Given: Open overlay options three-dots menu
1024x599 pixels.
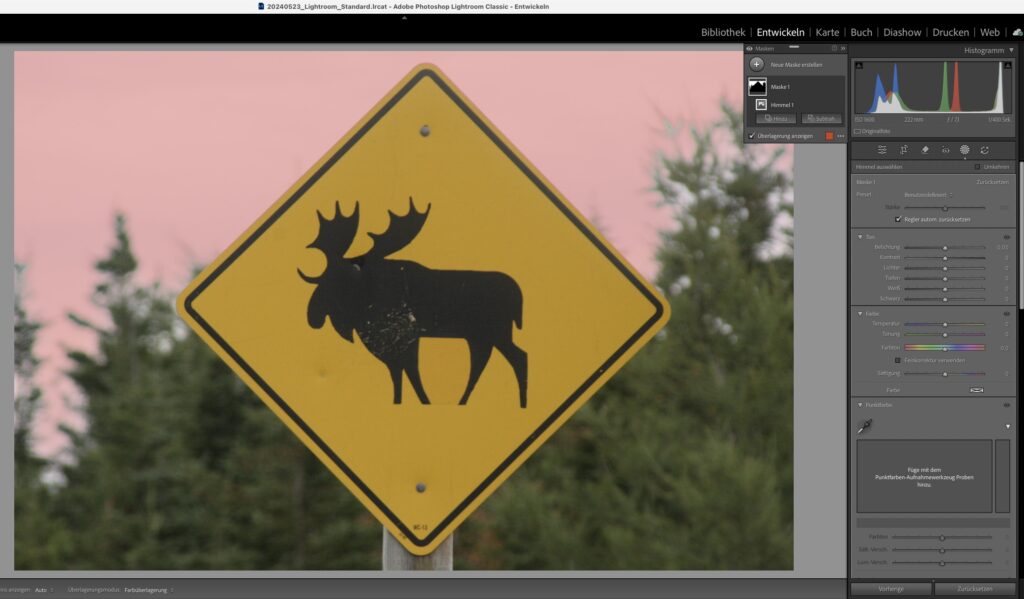Looking at the screenshot, I should coord(840,136).
